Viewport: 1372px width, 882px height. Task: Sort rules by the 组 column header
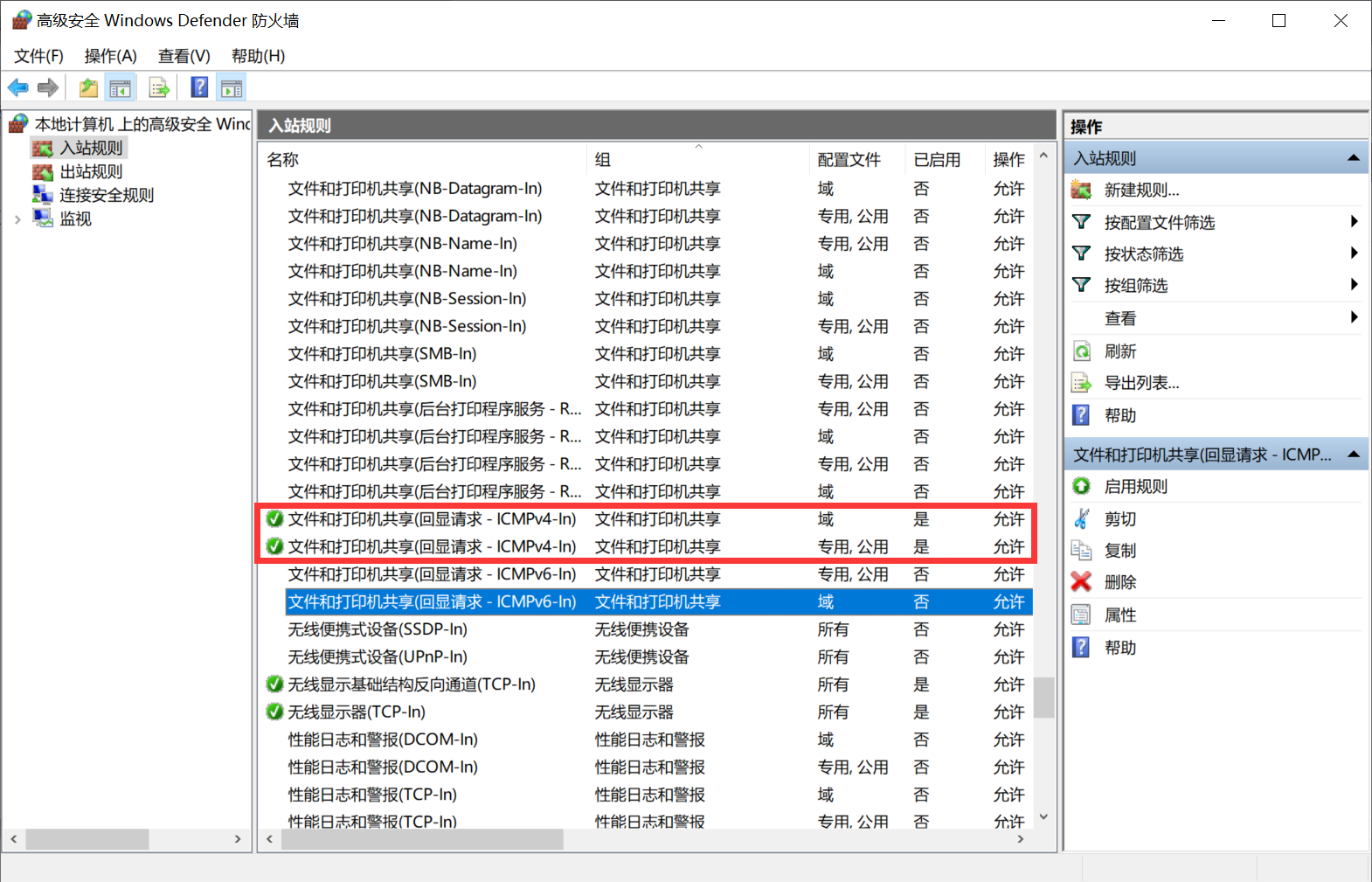699,160
